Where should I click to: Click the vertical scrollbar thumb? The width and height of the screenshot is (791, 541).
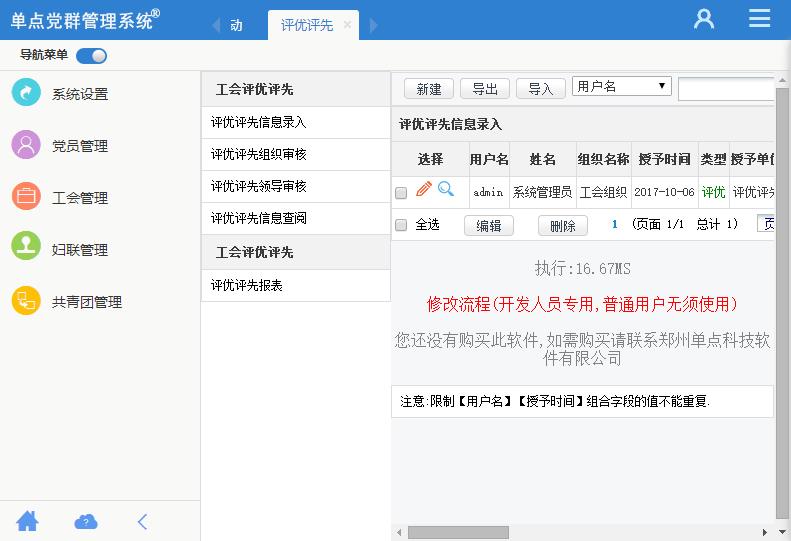[781, 303]
